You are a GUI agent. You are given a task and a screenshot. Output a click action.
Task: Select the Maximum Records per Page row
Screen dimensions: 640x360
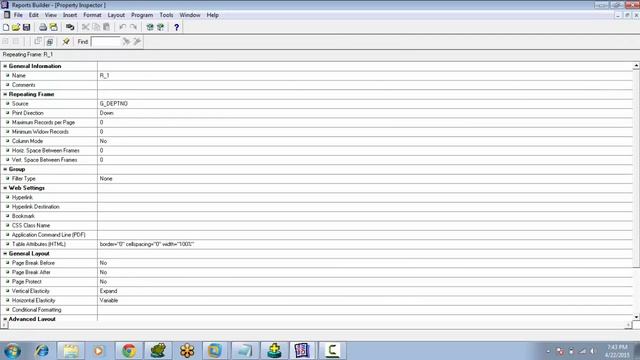pyautogui.click(x=317, y=122)
